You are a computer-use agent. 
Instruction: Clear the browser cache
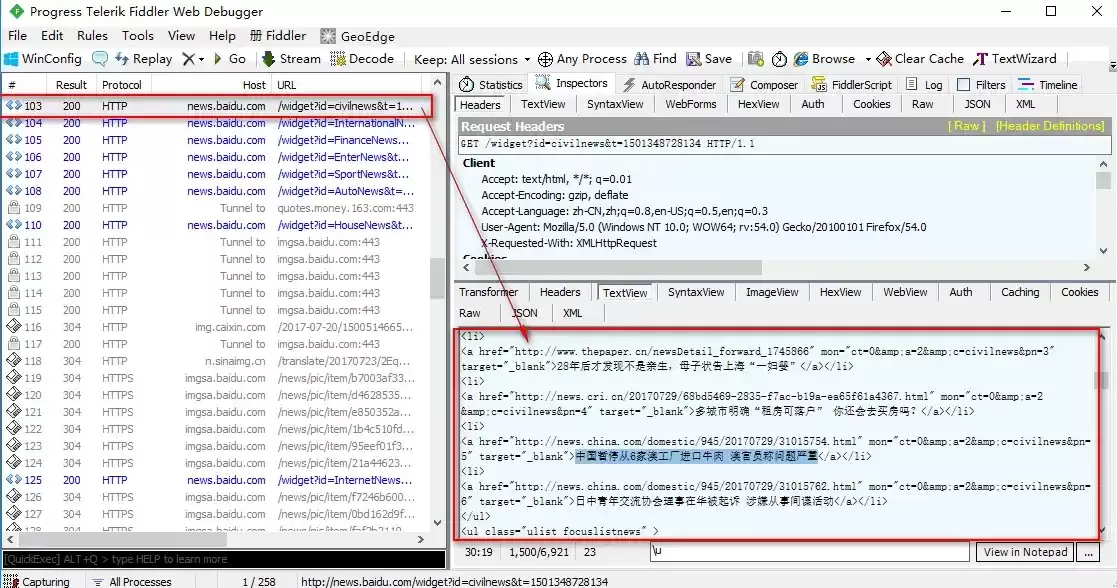pos(920,59)
